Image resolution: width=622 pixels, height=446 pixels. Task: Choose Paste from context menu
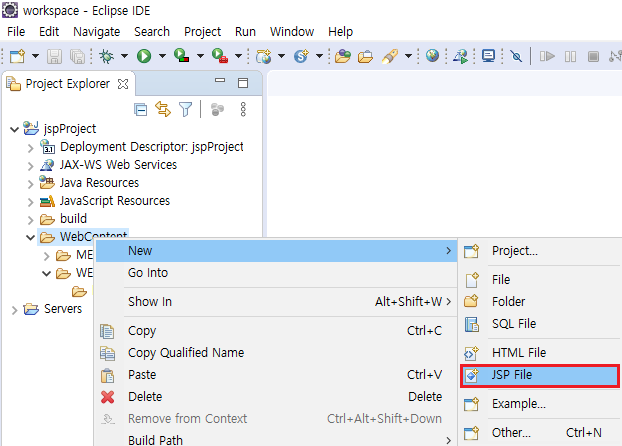pyautogui.click(x=276, y=375)
